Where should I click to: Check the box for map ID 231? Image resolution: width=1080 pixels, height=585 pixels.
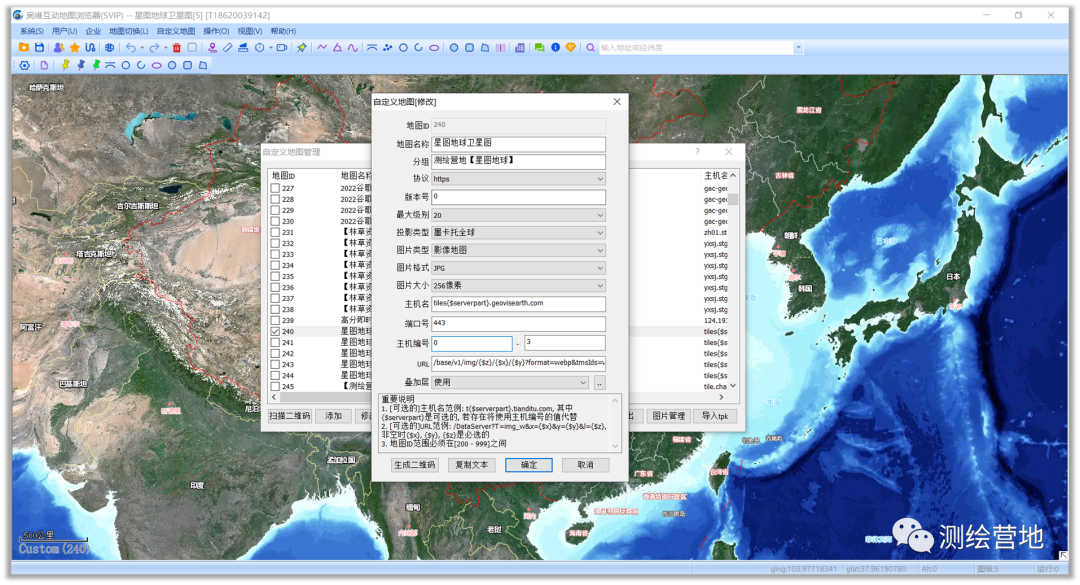coord(276,232)
